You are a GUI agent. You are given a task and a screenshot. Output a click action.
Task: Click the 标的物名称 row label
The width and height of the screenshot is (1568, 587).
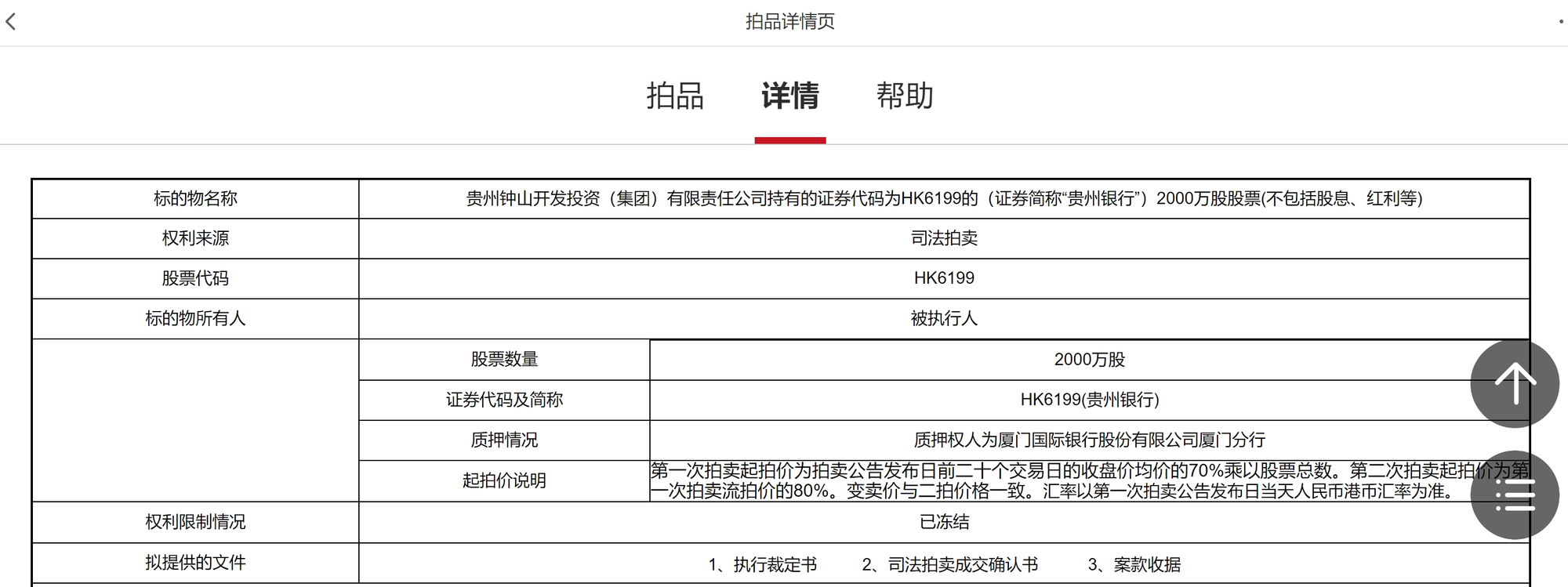click(195, 199)
